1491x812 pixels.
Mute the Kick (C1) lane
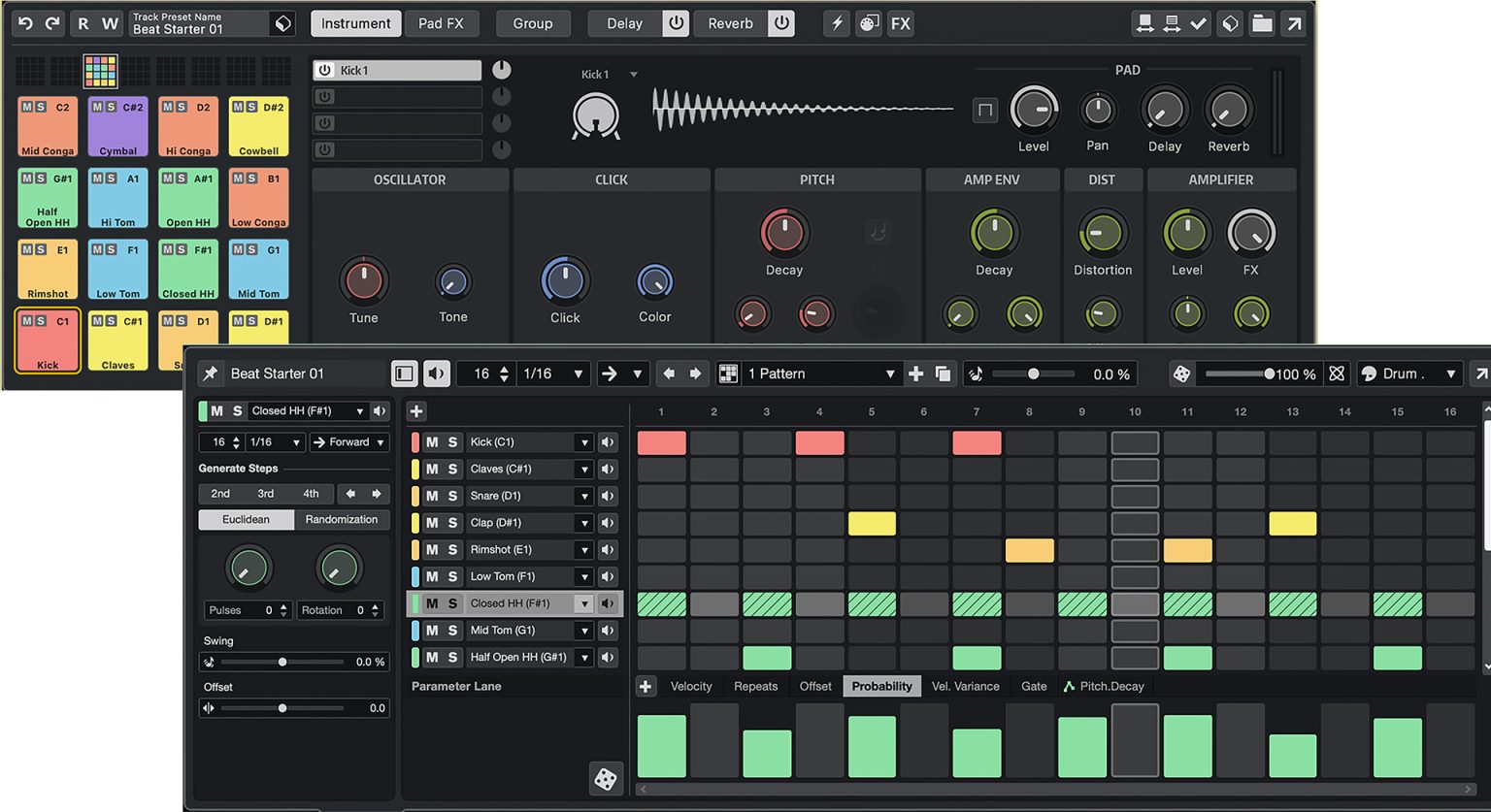coord(430,441)
